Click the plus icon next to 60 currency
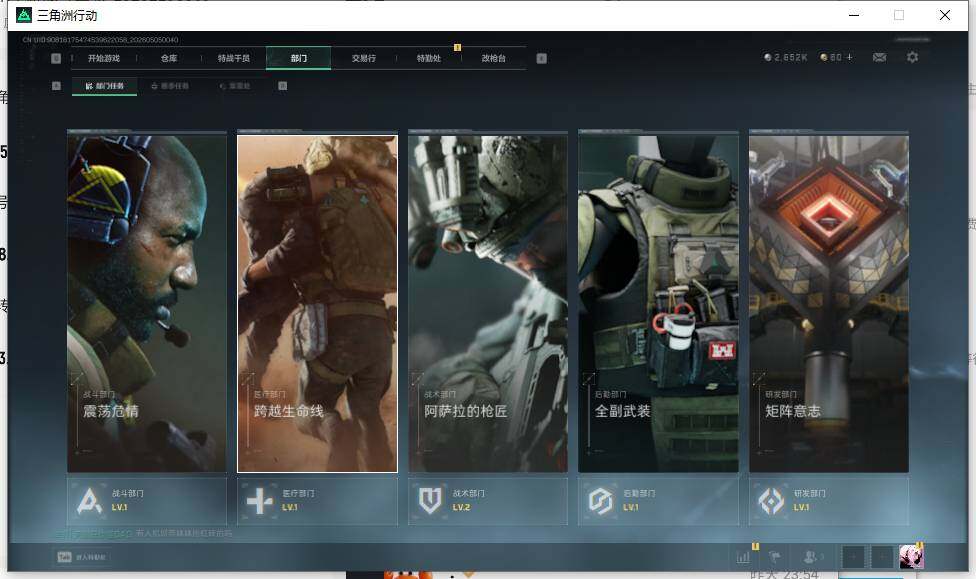Image resolution: width=976 pixels, height=579 pixels. [x=850, y=57]
